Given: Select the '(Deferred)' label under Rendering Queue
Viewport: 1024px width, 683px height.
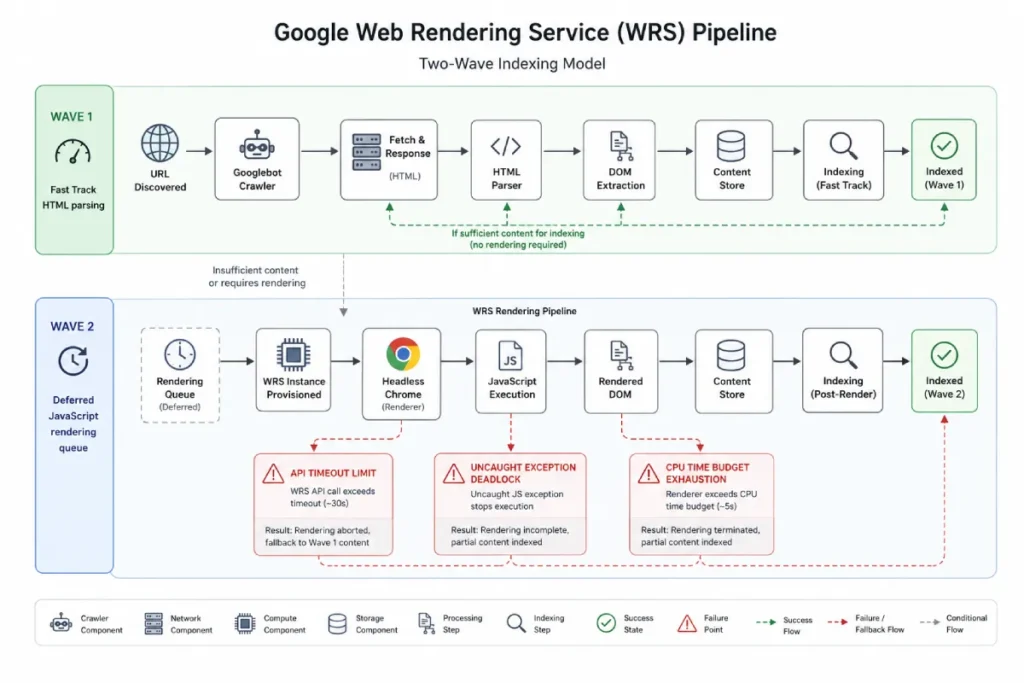Looking at the screenshot, I should click(x=180, y=407).
